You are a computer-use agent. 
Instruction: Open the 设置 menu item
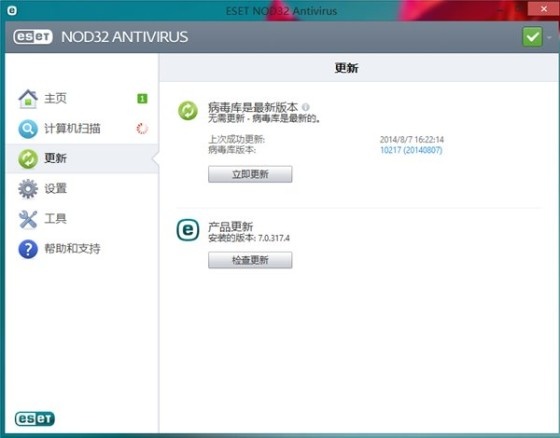click(82, 189)
